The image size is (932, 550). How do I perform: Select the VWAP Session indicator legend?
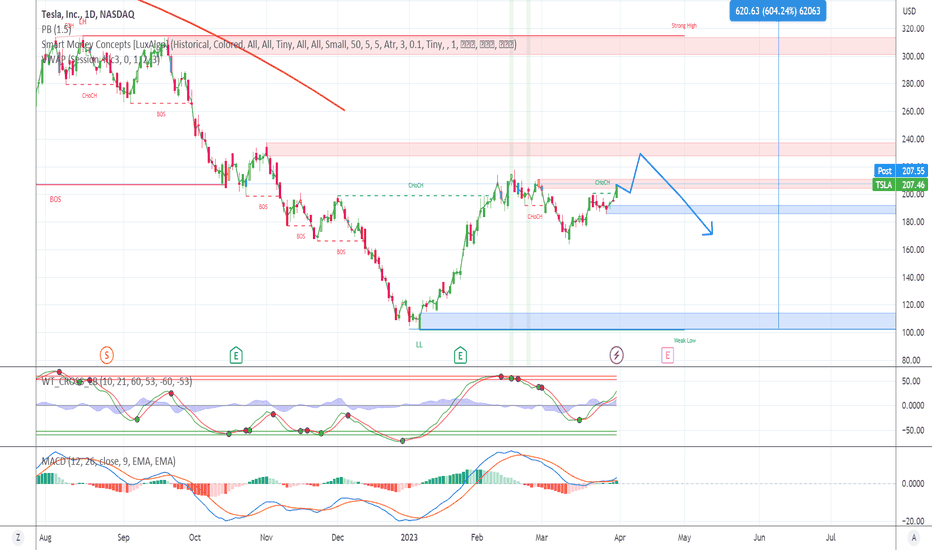(100, 59)
